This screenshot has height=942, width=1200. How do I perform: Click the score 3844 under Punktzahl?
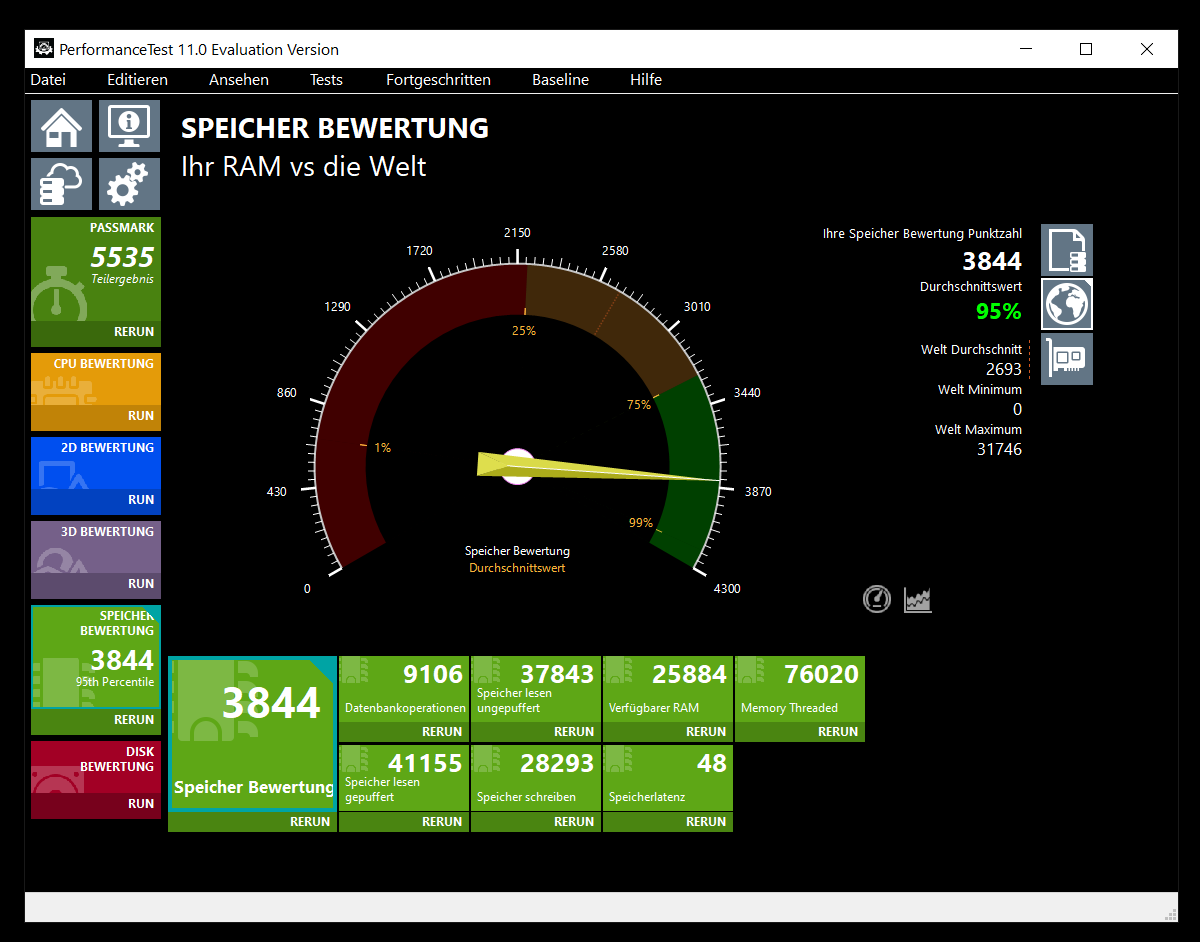992,261
